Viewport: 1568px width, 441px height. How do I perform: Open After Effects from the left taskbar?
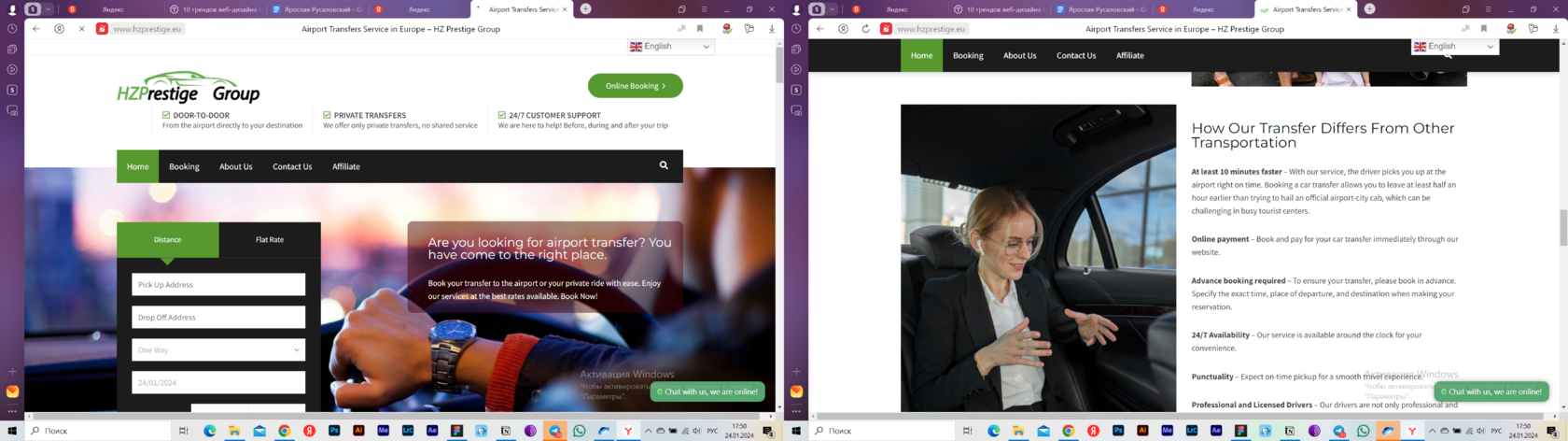tap(432, 431)
